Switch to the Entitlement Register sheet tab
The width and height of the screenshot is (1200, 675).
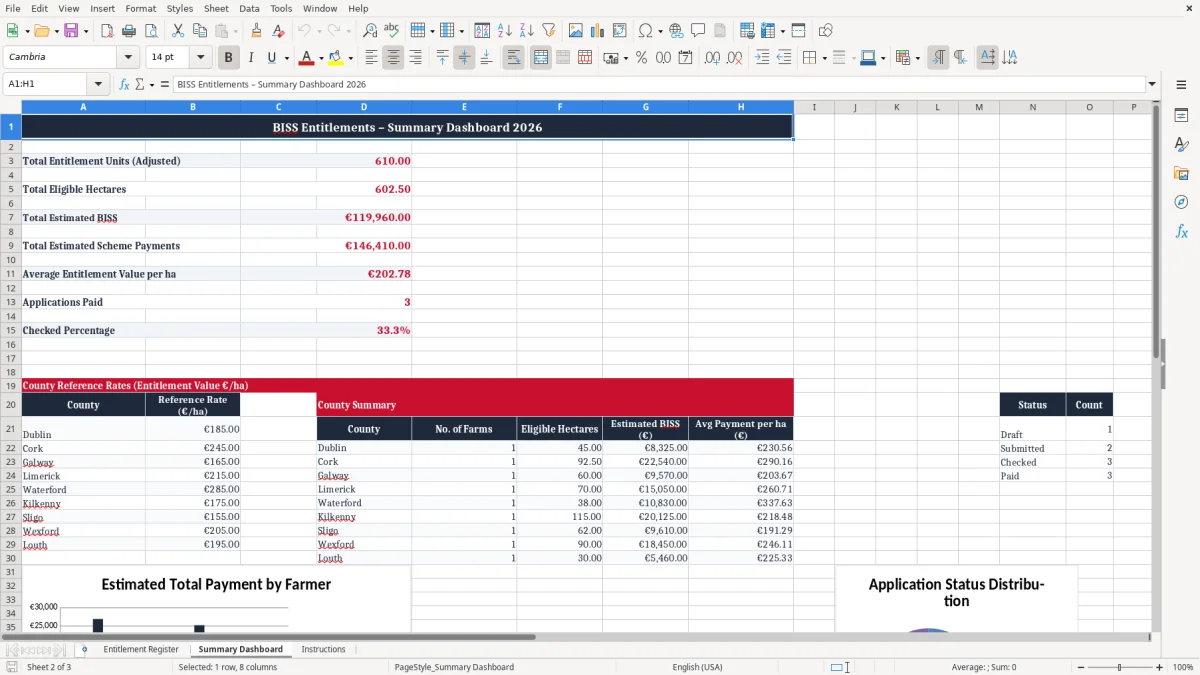tap(141, 649)
